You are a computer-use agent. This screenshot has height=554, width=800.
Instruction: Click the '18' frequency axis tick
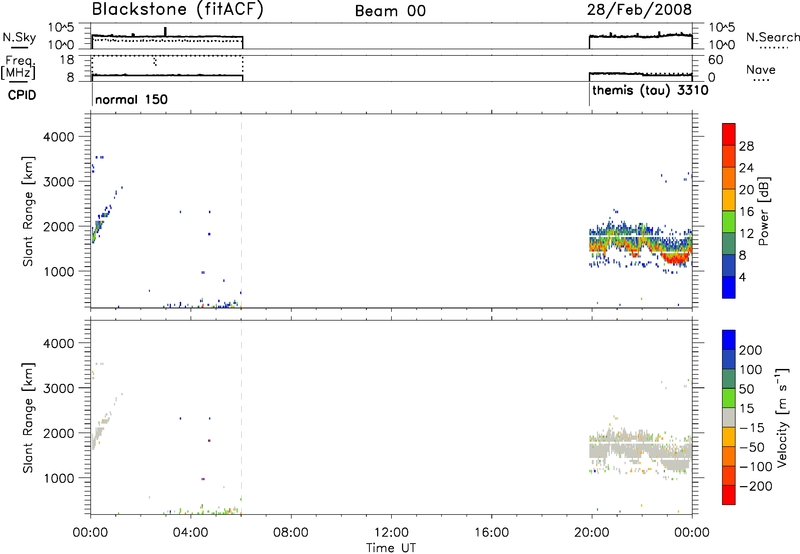click(x=67, y=59)
